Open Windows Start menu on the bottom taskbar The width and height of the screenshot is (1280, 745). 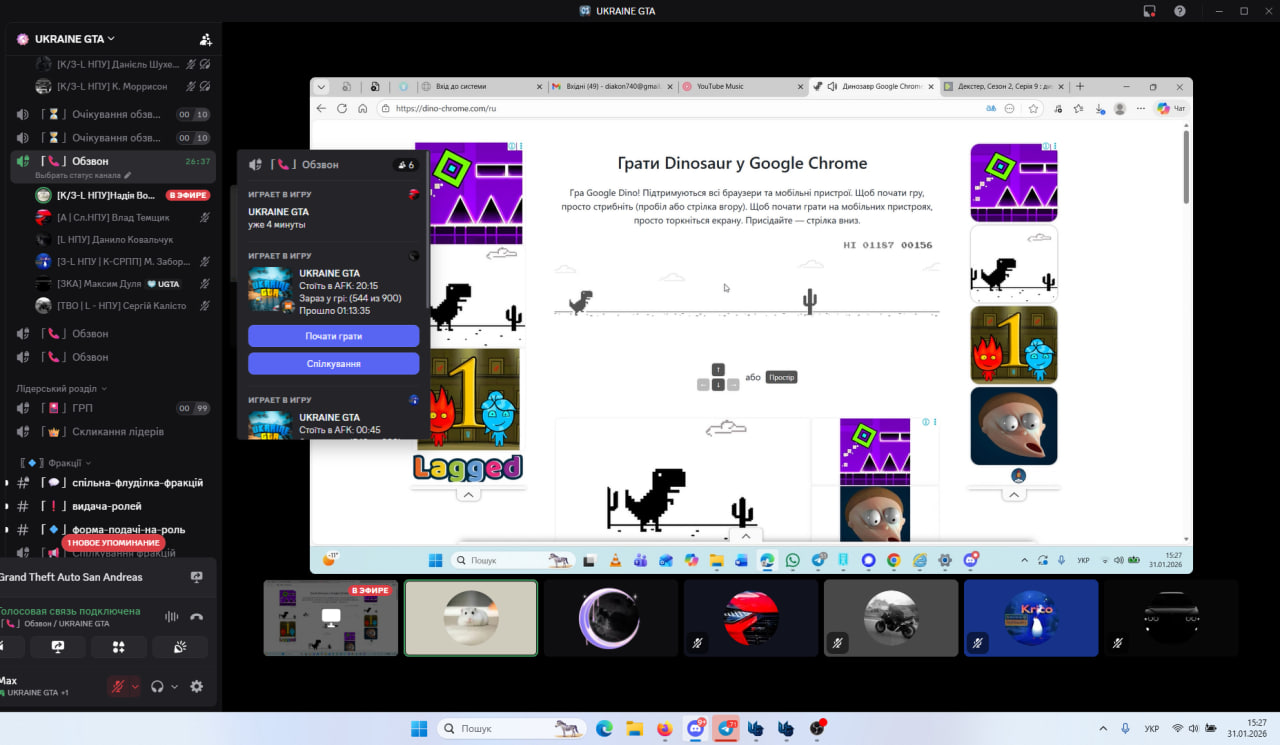(x=418, y=728)
